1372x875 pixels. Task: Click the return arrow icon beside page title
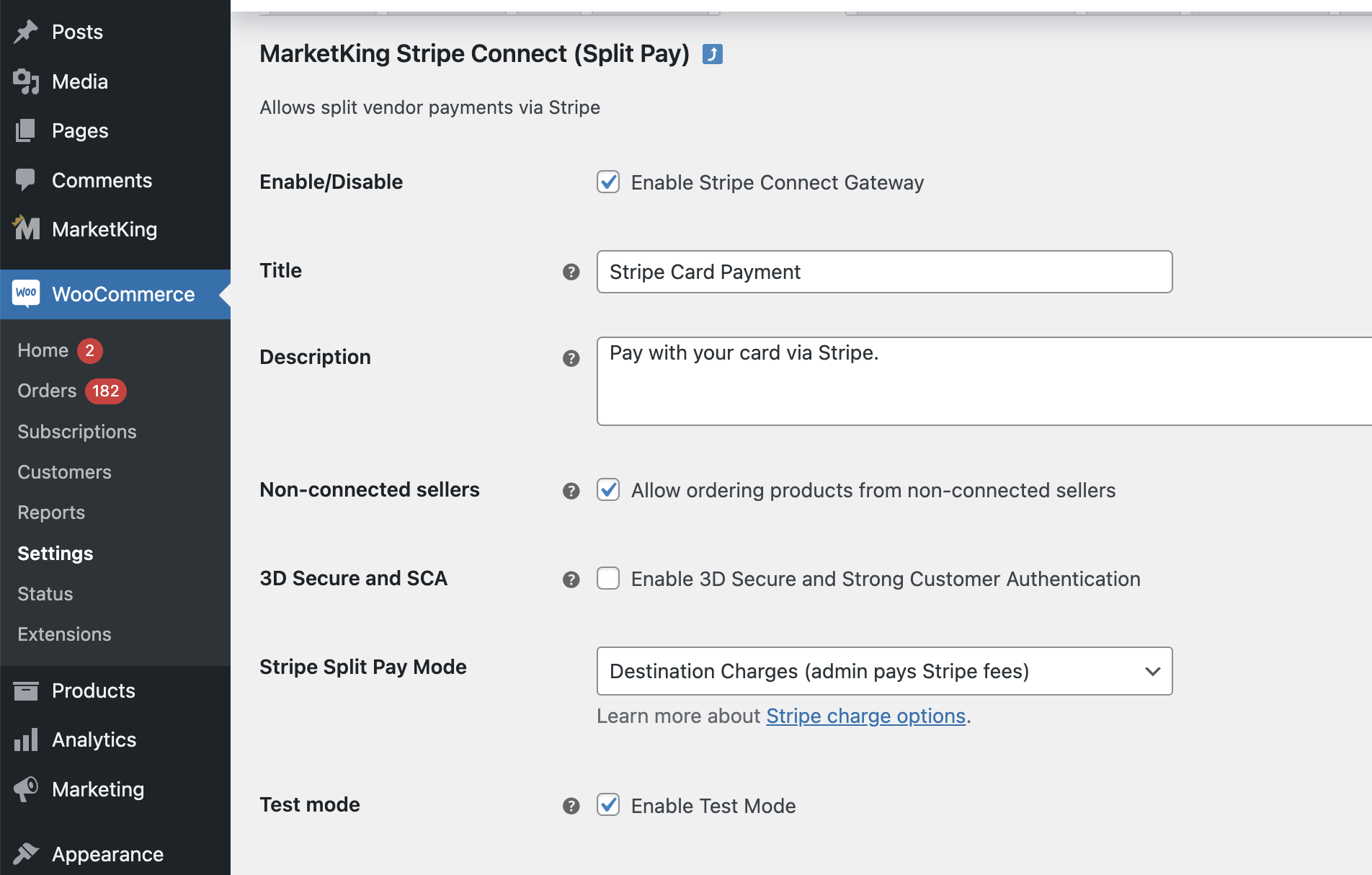[x=713, y=54]
